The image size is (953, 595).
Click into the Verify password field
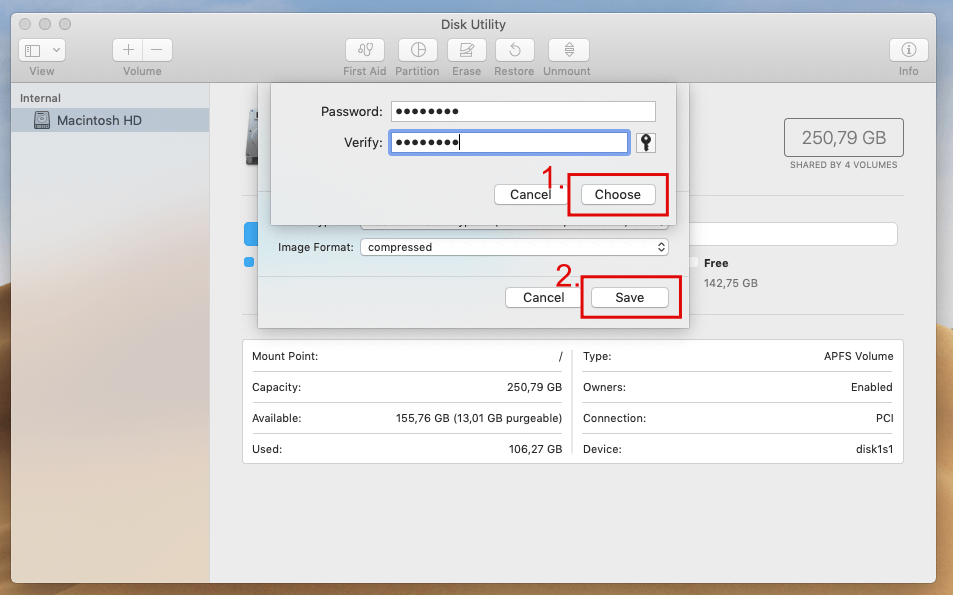click(509, 143)
